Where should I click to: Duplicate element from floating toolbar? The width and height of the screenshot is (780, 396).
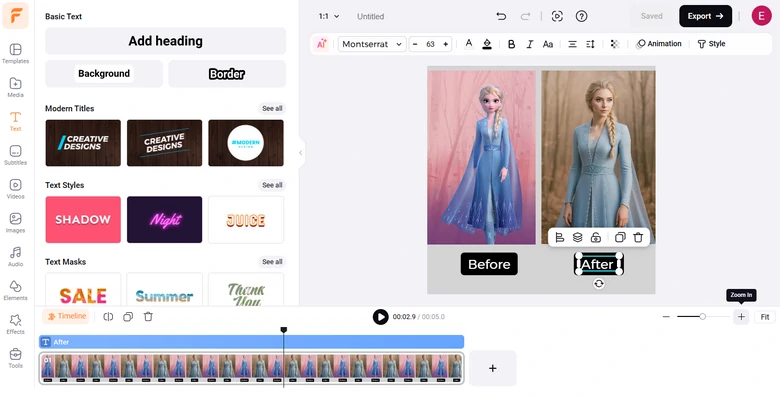click(620, 238)
